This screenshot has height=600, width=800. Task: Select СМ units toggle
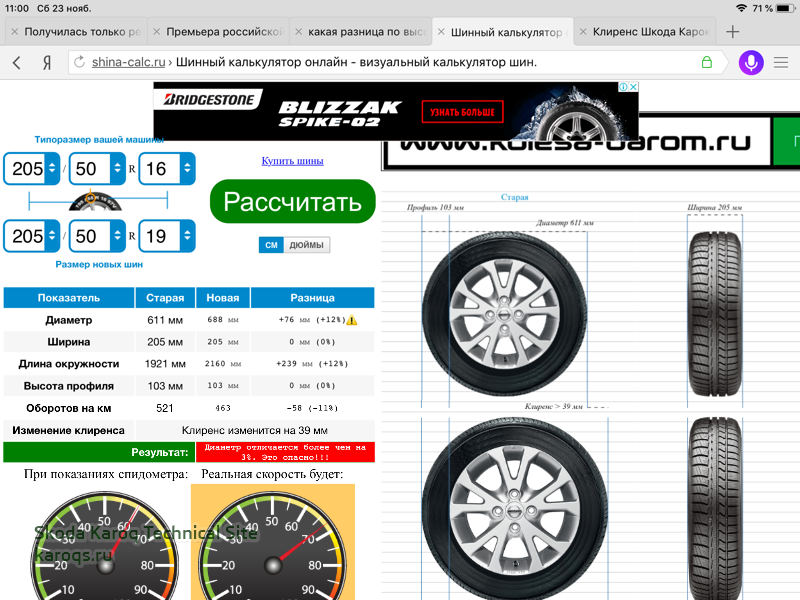click(271, 245)
